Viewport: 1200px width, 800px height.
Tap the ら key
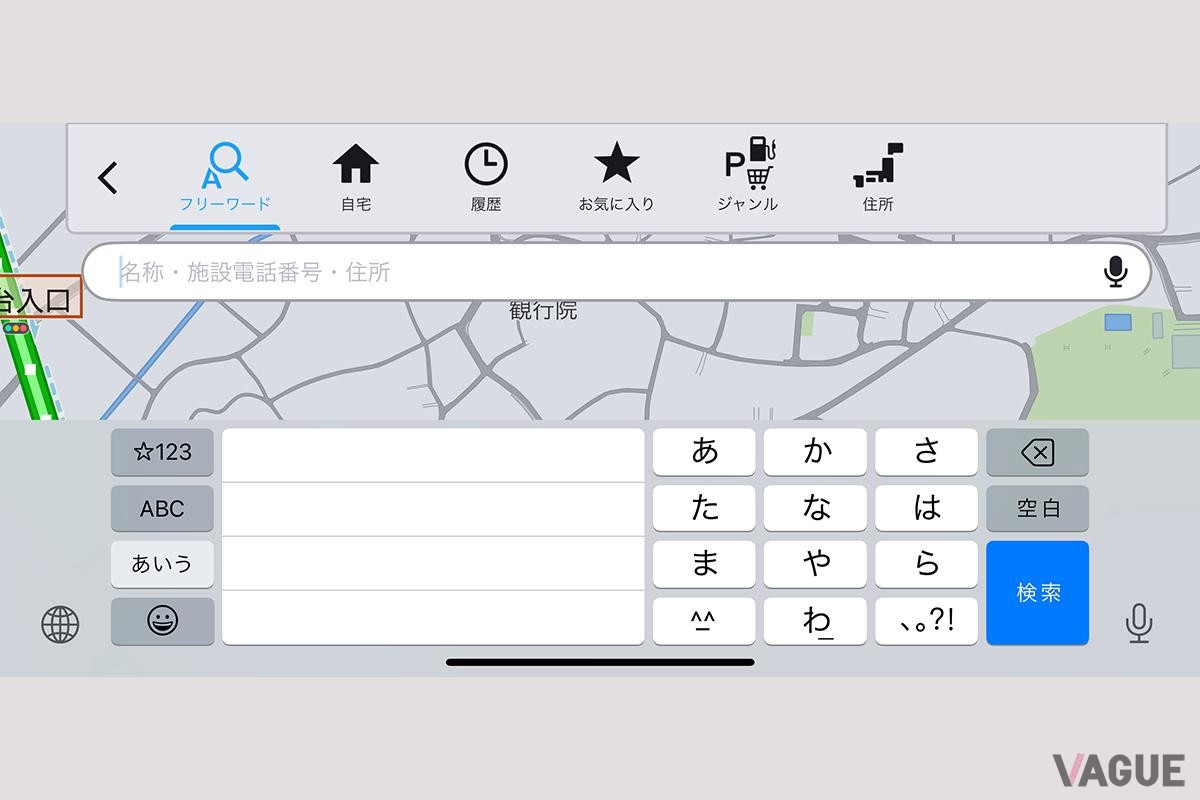pyautogui.click(x=926, y=564)
